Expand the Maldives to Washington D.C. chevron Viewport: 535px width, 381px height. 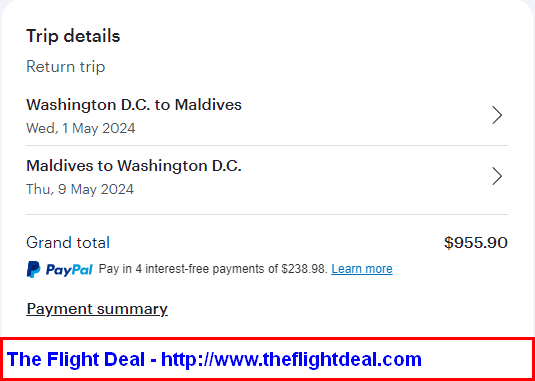tap(497, 176)
